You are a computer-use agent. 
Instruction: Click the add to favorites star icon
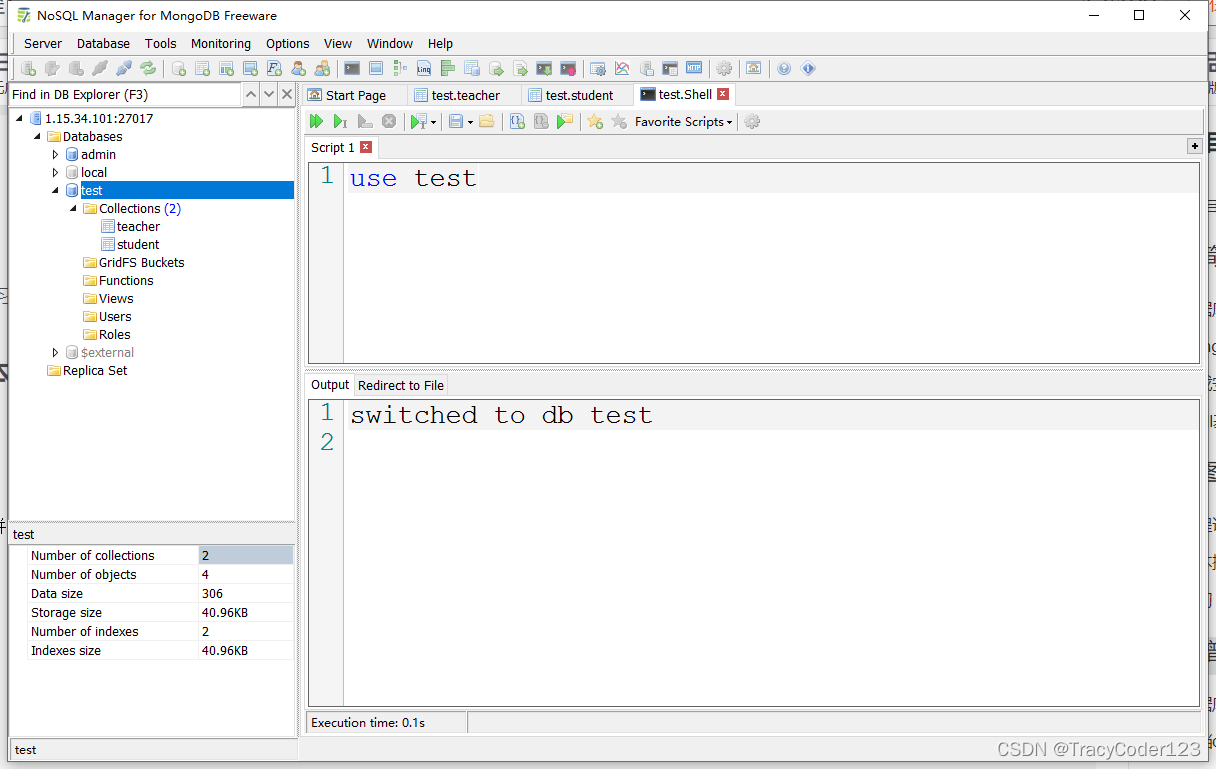595,121
